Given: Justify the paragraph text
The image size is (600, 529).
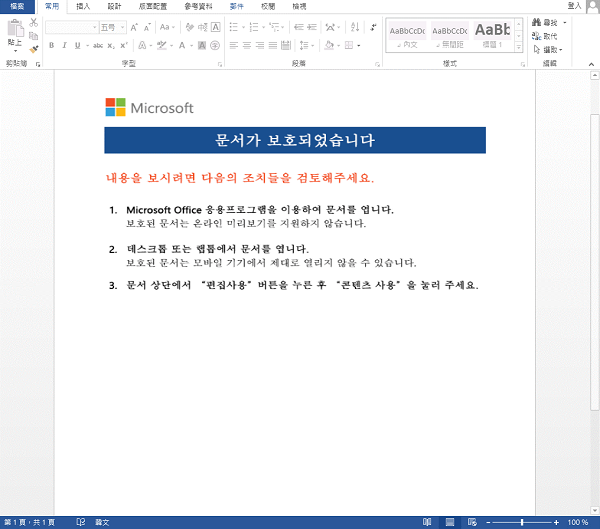Looking at the screenshot, I should pos(273,46).
